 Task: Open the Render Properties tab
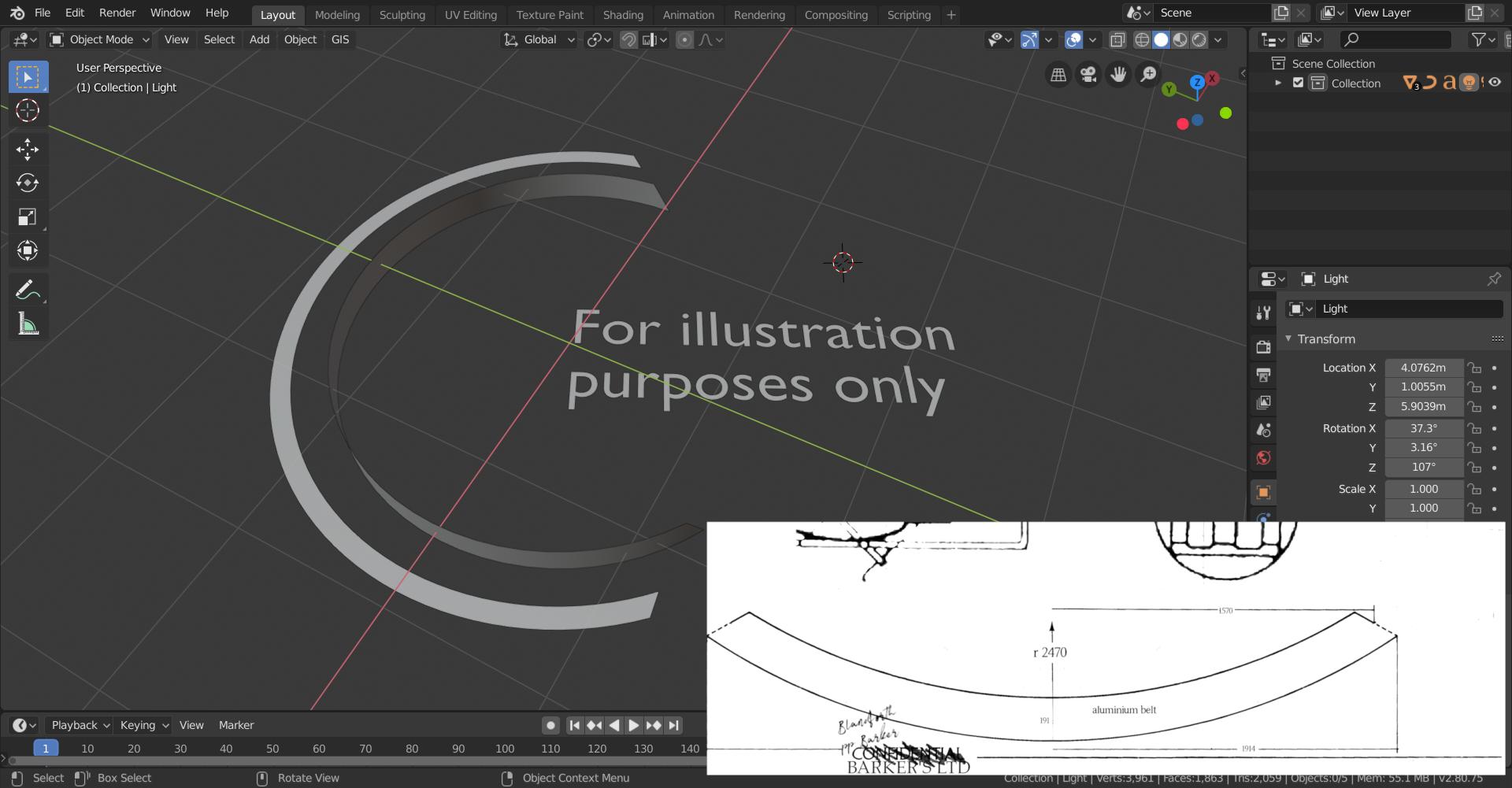coord(1263,346)
